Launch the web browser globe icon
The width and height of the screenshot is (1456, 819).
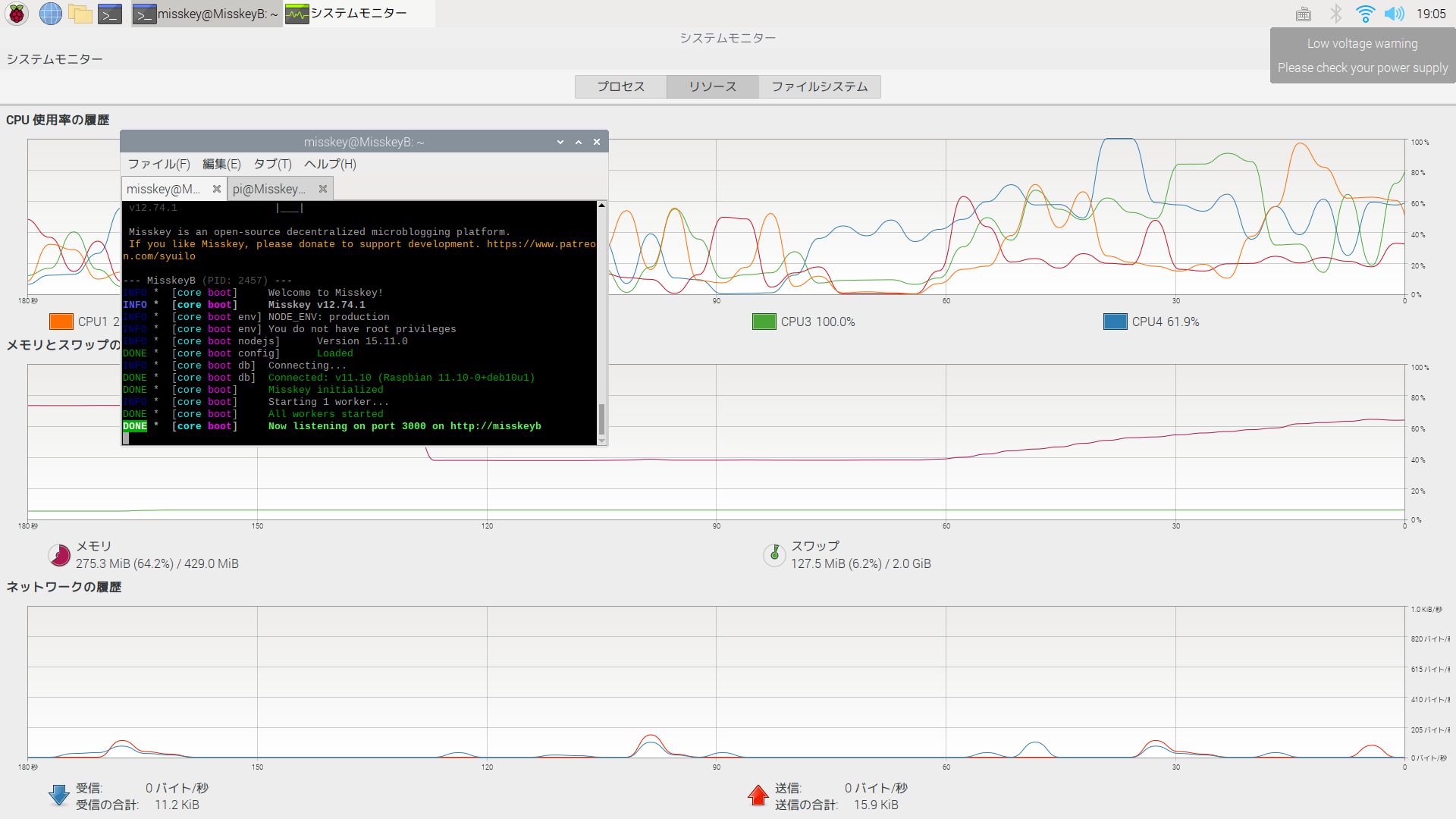click(50, 14)
